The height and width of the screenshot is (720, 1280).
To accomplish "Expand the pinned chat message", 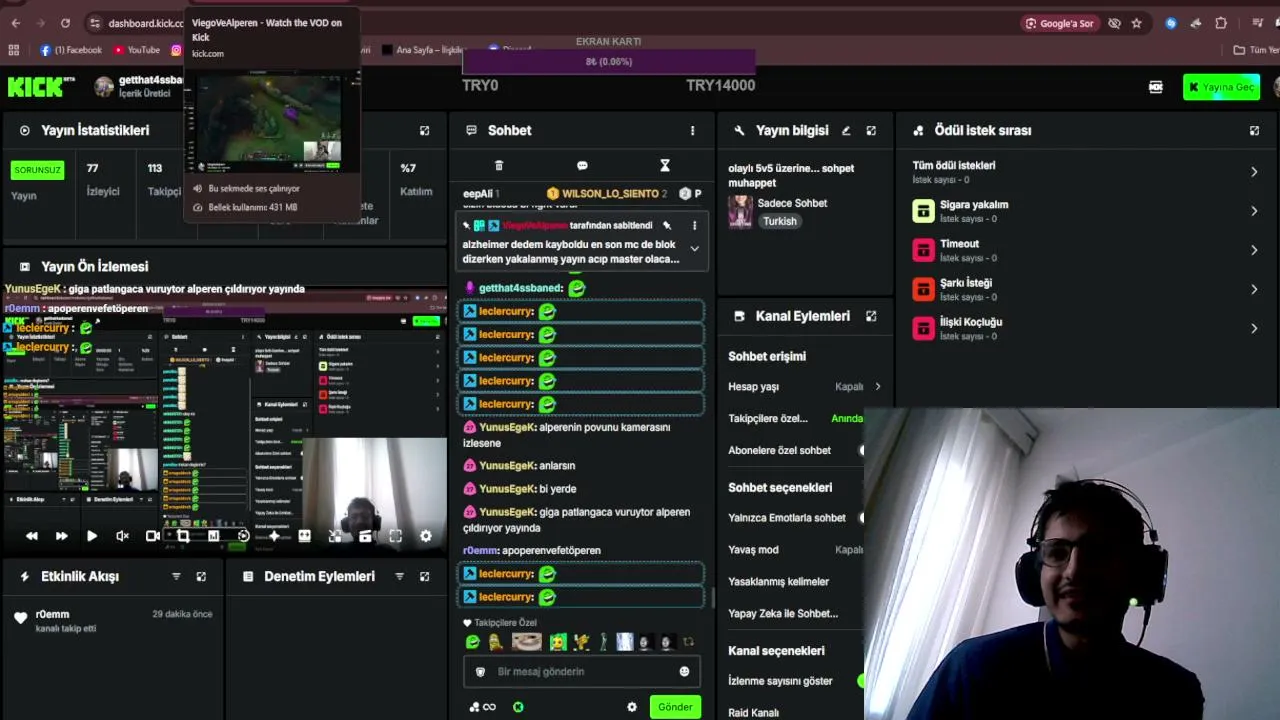I will (x=694, y=248).
